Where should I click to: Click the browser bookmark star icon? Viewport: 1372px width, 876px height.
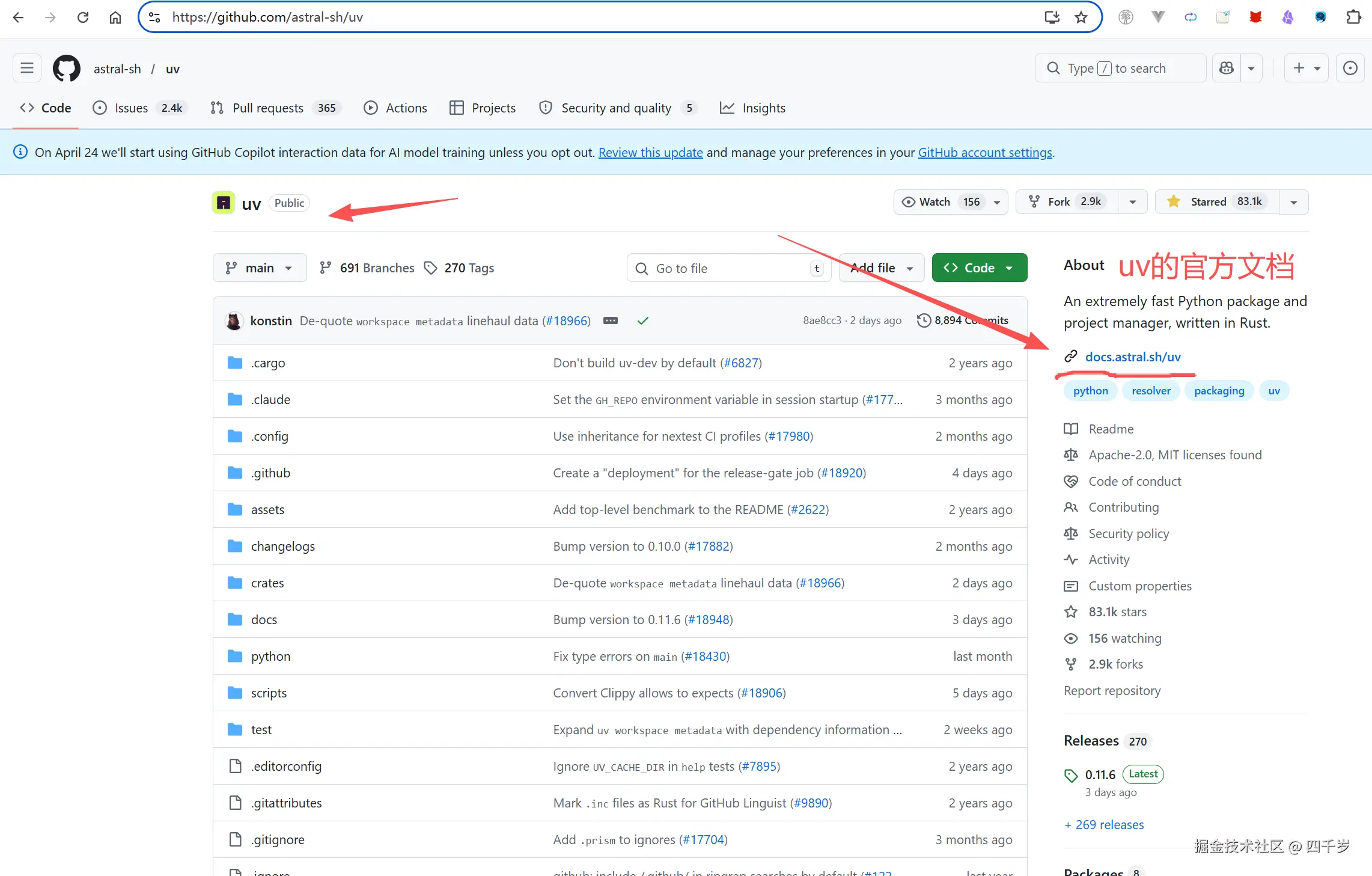click(1081, 17)
